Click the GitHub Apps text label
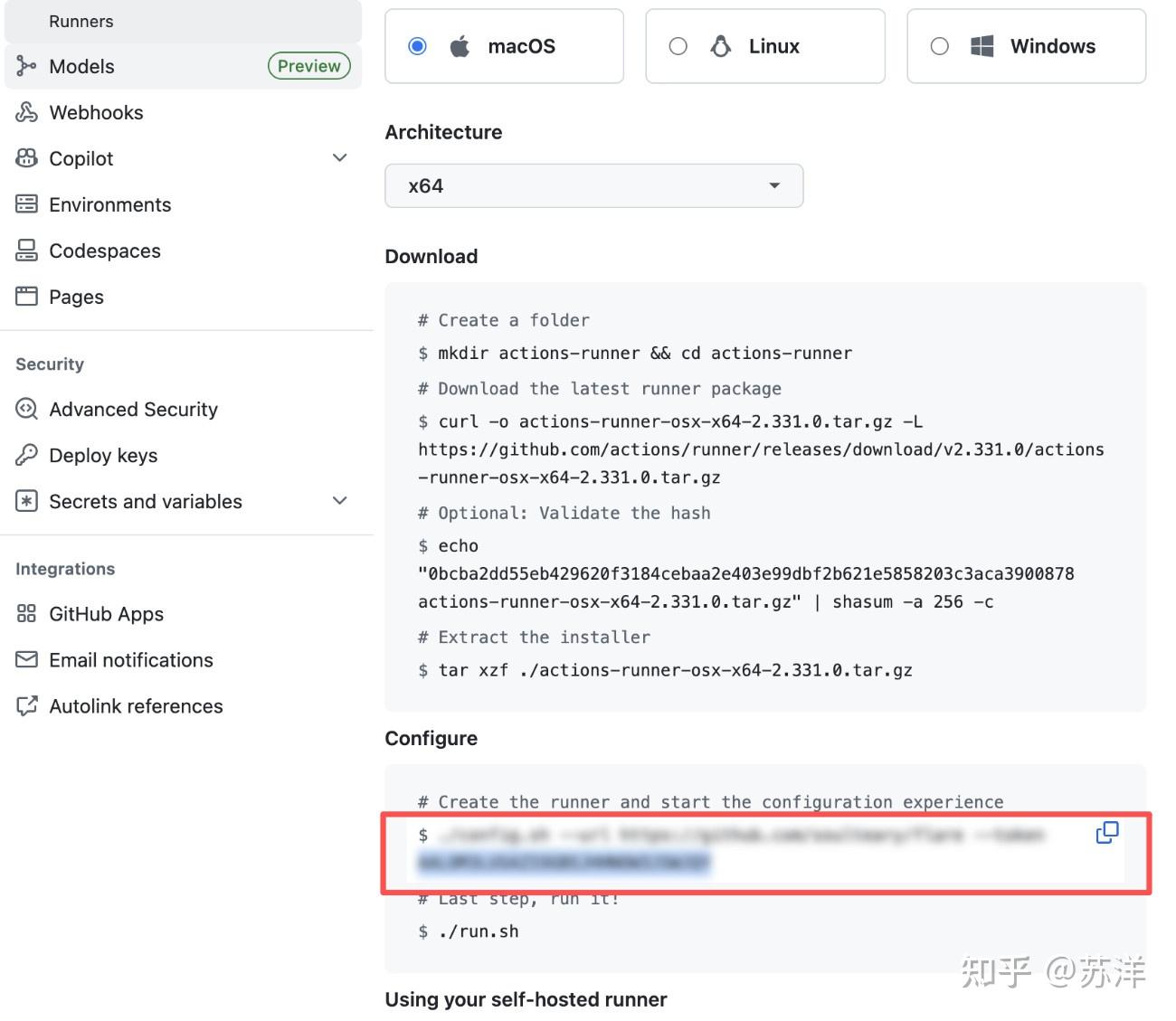 click(107, 614)
